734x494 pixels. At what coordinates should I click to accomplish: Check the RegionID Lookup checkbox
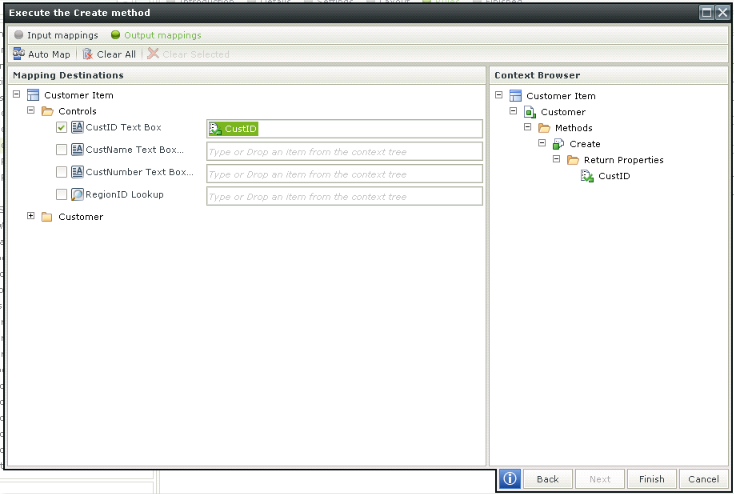coord(61,194)
